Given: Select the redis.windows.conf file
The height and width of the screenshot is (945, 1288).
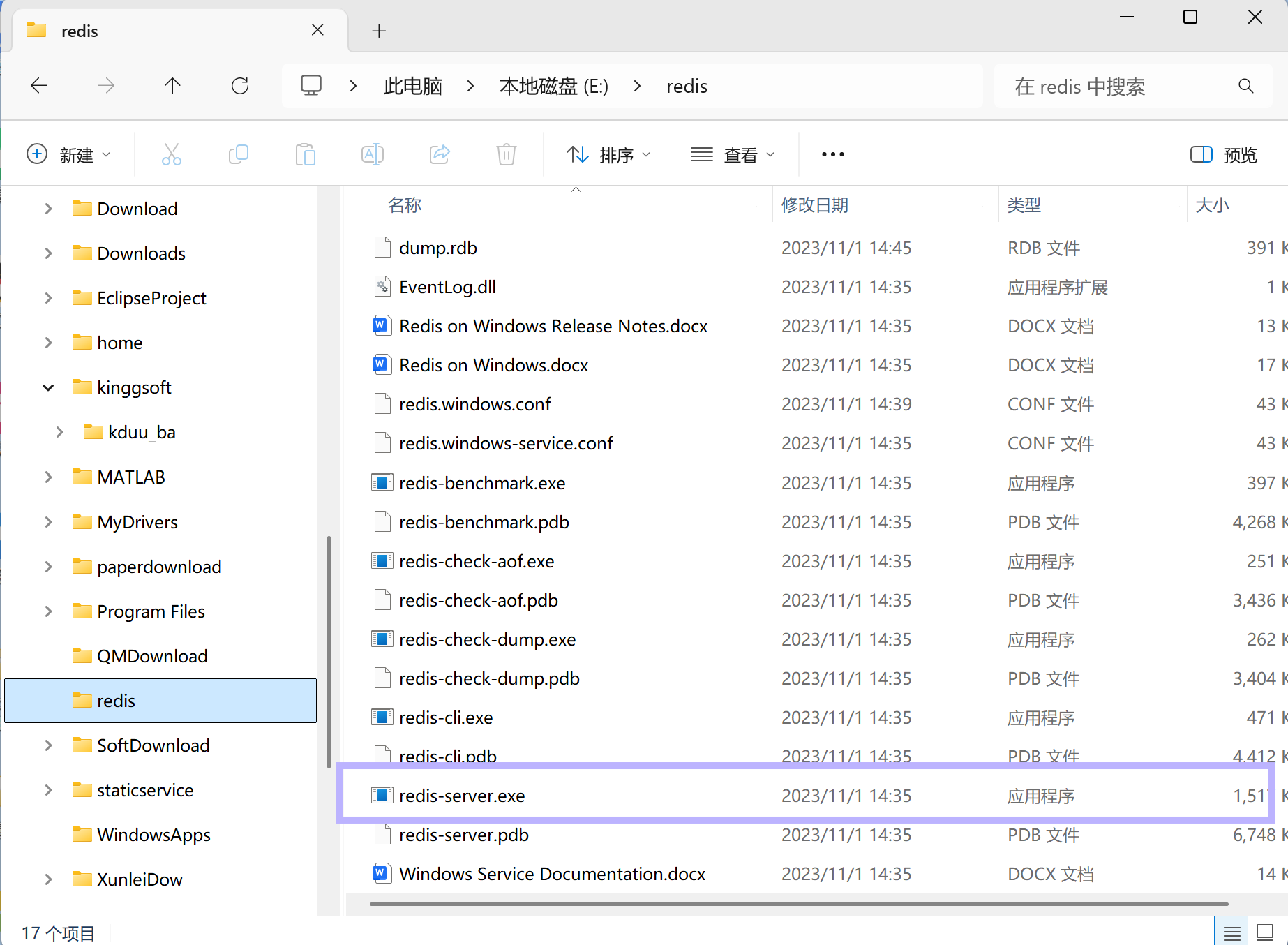Looking at the screenshot, I should click(474, 403).
